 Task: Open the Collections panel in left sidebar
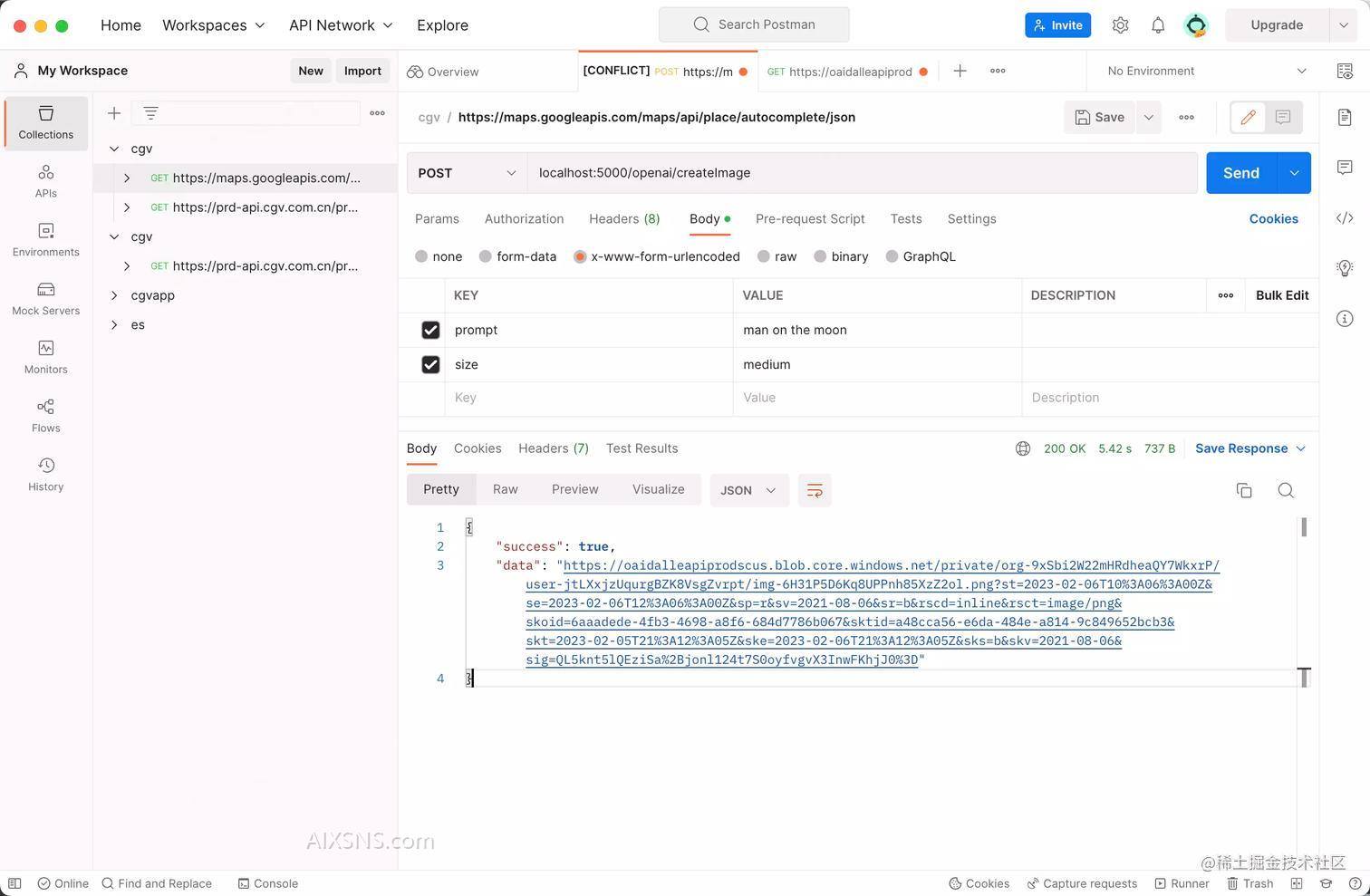(45, 122)
